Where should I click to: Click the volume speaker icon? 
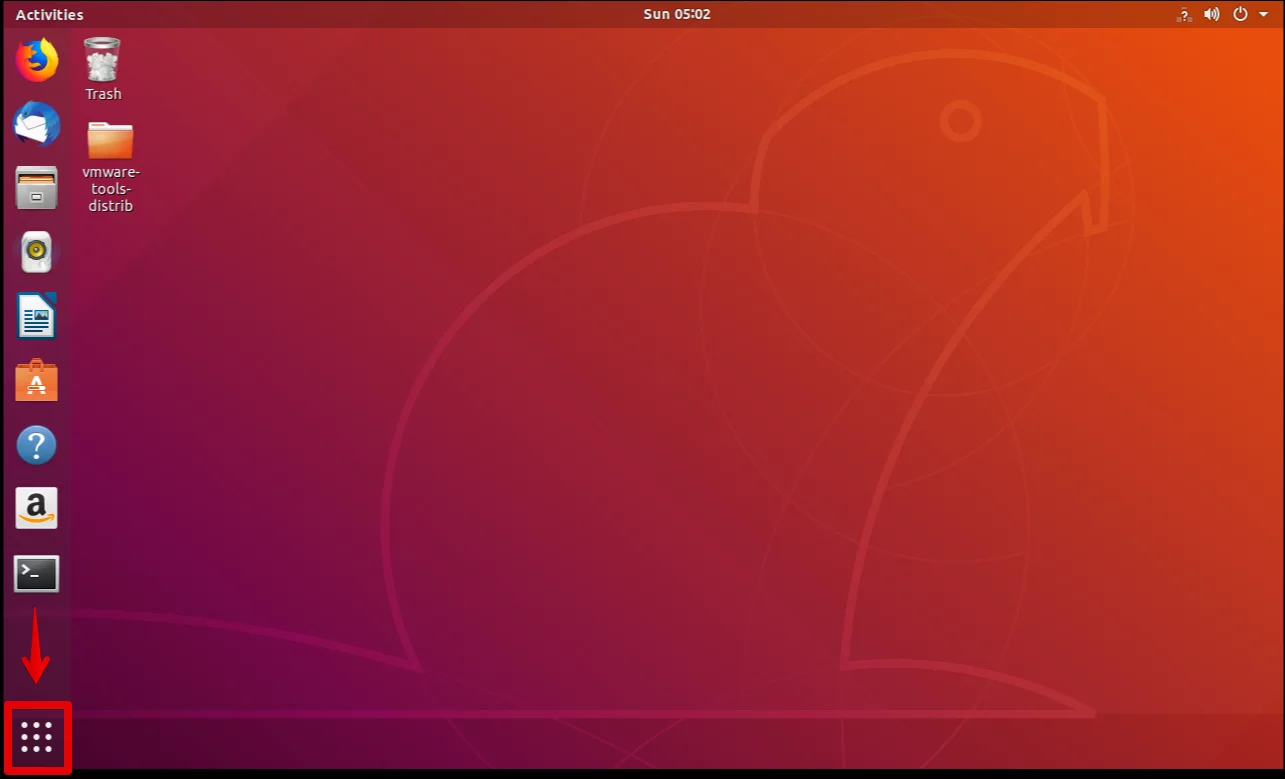tap(1212, 14)
